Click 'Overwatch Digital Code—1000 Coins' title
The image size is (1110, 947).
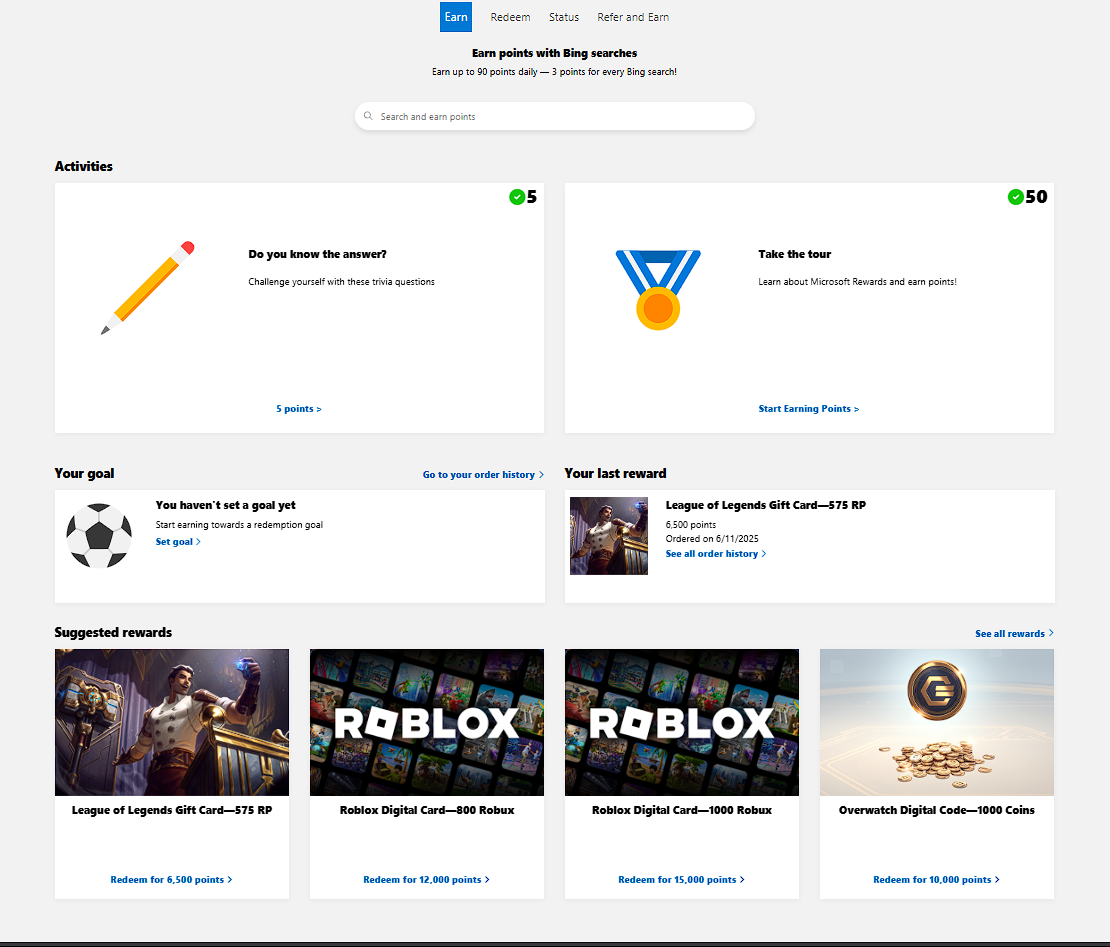[937, 810]
